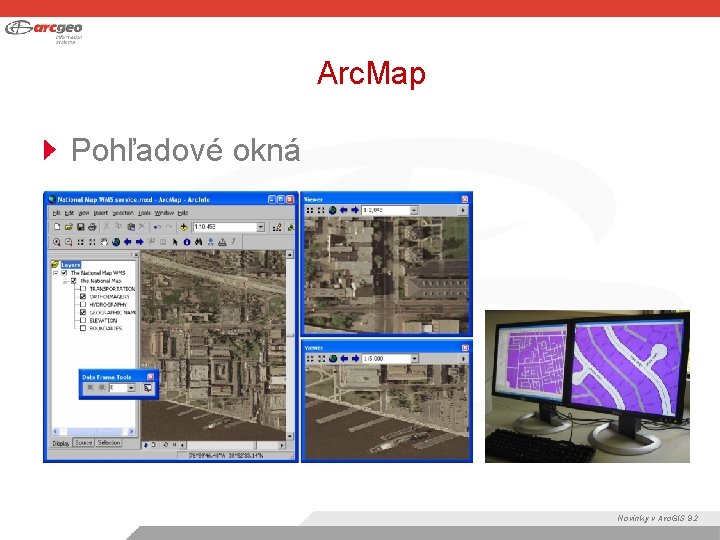Click the Paste clipboard icon
This screenshot has height=540, width=720.
click(131, 227)
